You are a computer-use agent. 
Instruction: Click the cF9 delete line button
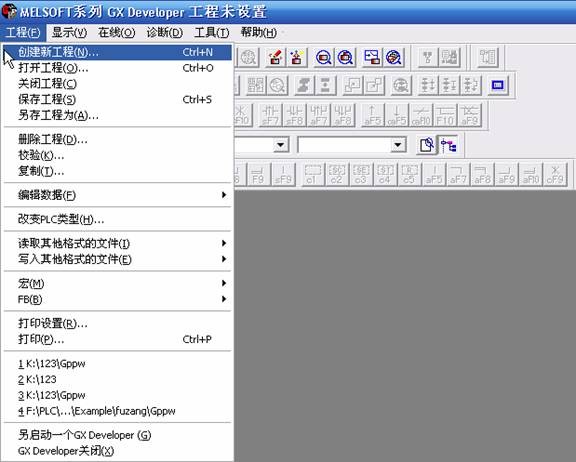(x=555, y=174)
